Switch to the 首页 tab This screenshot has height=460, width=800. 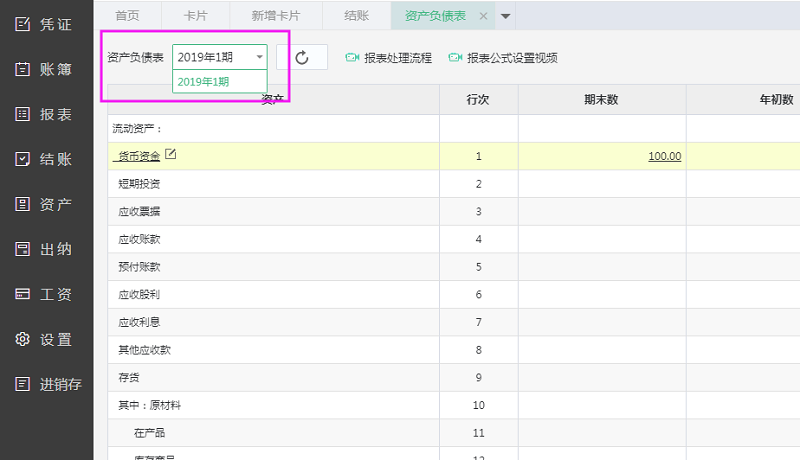(127, 16)
